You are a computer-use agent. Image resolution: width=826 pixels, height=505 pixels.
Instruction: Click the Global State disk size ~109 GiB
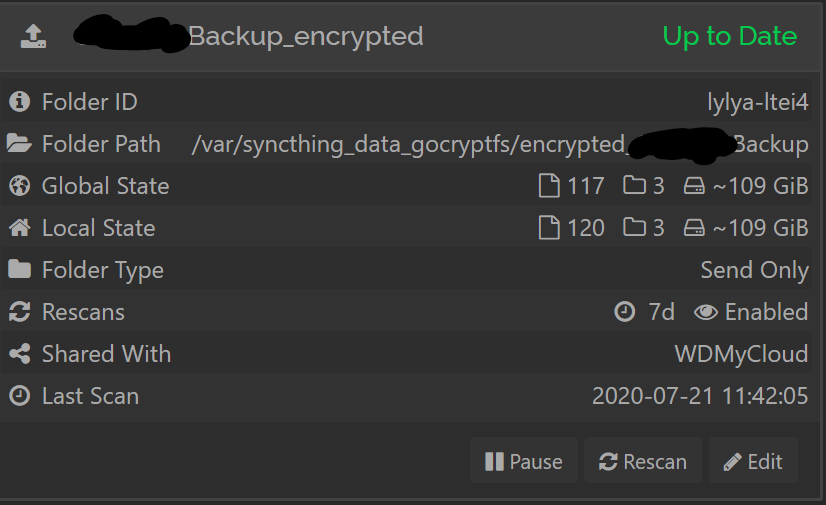(x=760, y=186)
